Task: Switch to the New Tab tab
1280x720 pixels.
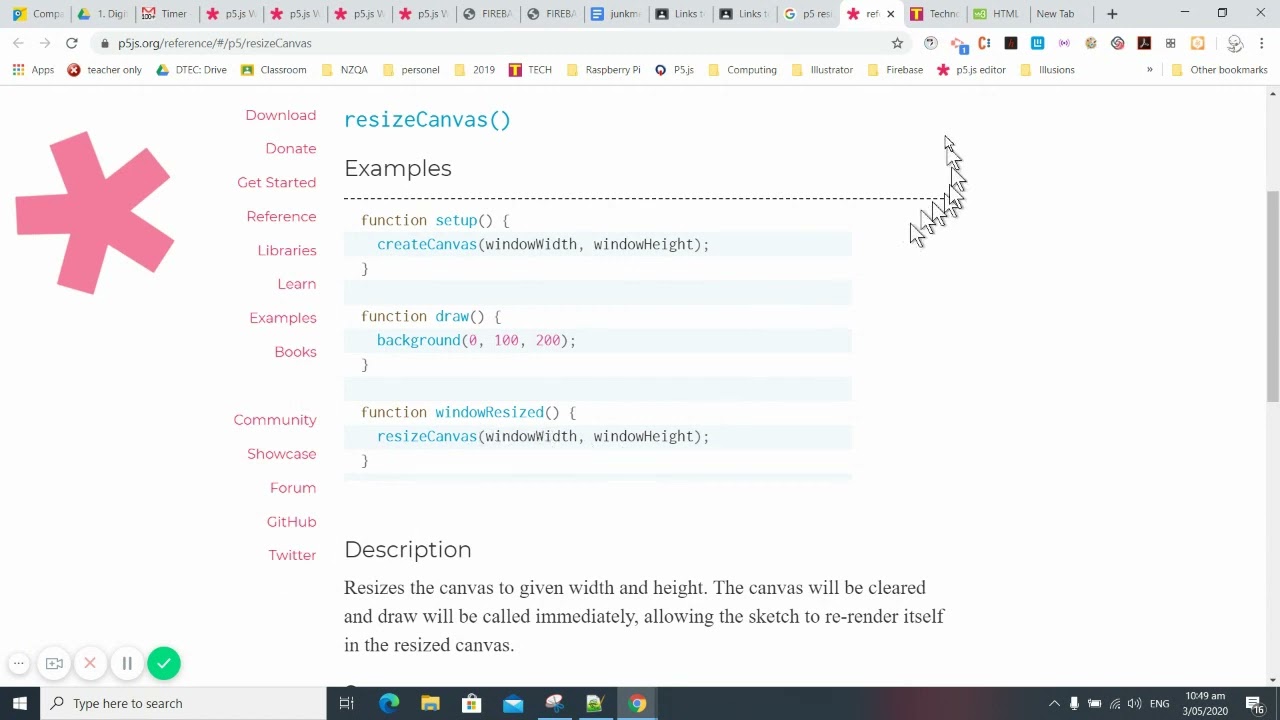Action: tap(1060, 14)
